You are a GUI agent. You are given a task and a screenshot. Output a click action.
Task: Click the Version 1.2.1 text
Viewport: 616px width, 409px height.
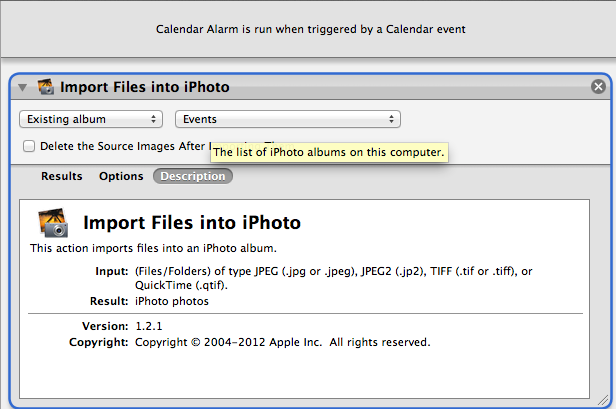pos(122,326)
